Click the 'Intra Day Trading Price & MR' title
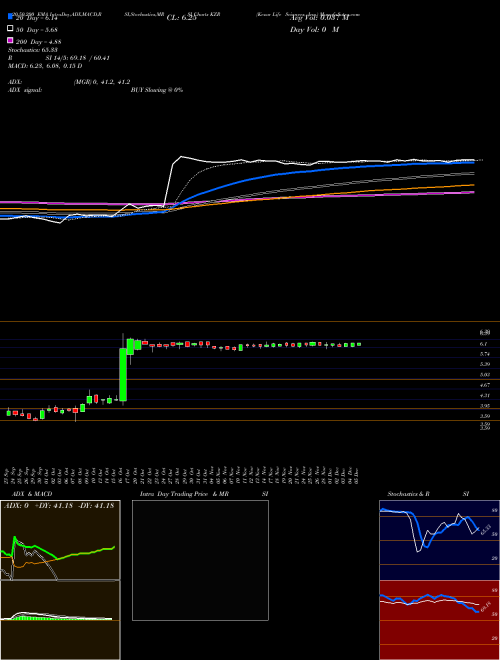 click(x=184, y=494)
